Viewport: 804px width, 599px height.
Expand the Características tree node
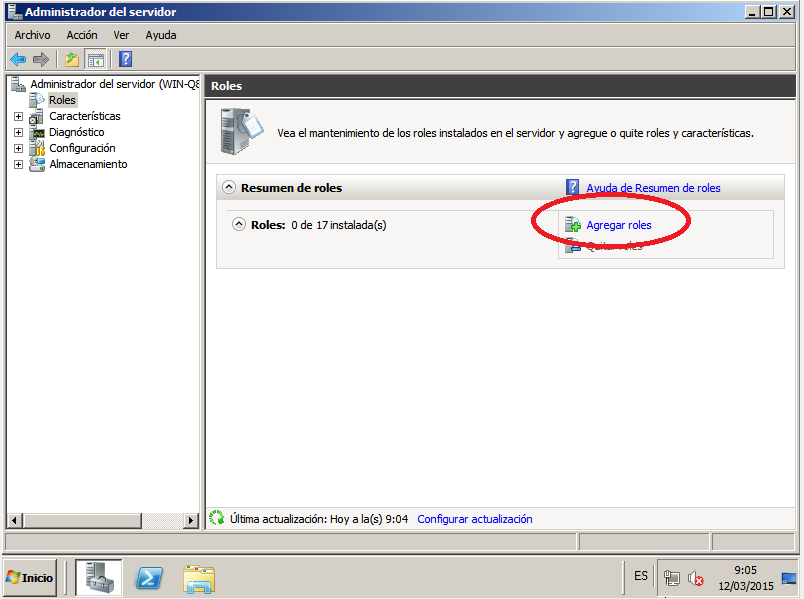(18, 116)
